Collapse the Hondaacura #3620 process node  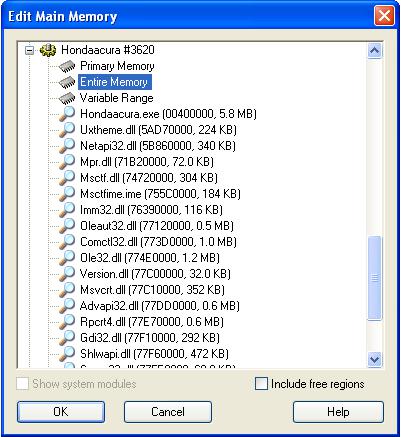pyautogui.click(x=30, y=50)
